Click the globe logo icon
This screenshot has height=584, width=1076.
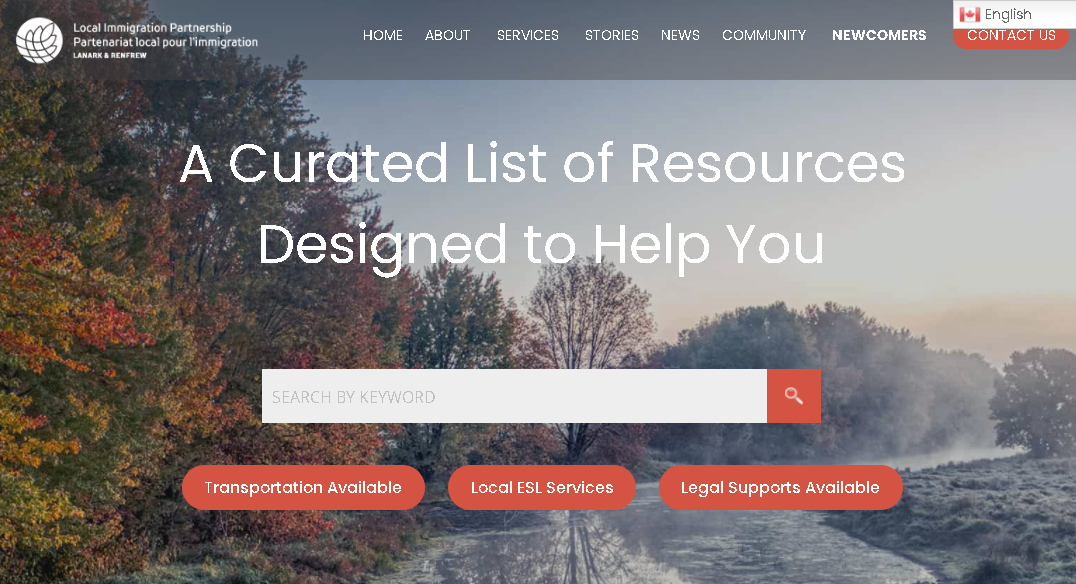[x=40, y=40]
